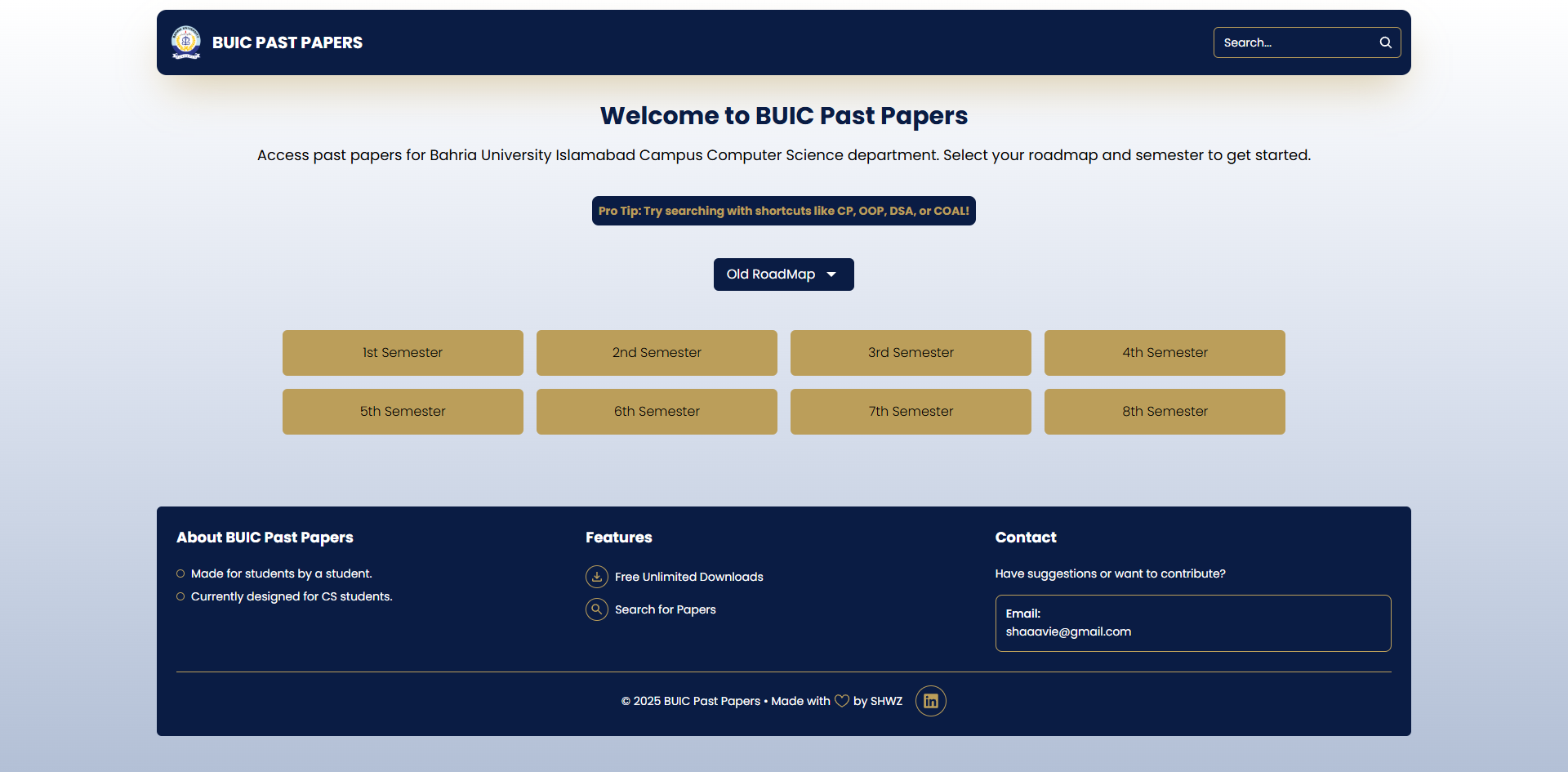The height and width of the screenshot is (772, 1568).
Task: Click 'Search for Papers' feature text
Action: 666,609
